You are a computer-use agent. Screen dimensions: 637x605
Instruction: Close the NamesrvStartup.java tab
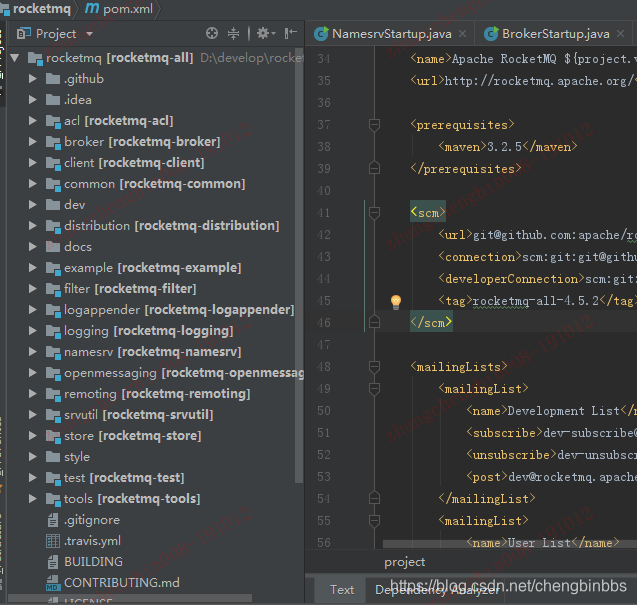[x=462, y=34]
